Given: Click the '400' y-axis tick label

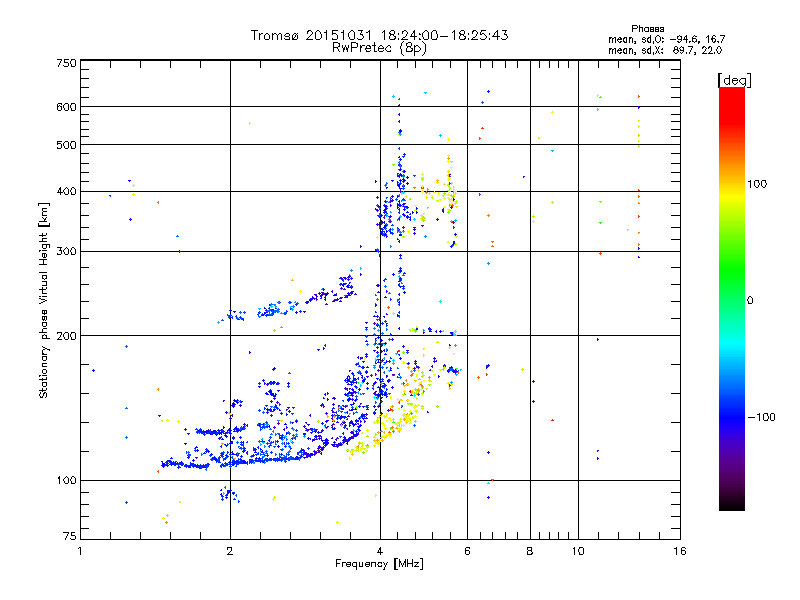Looking at the screenshot, I should tap(66, 192).
